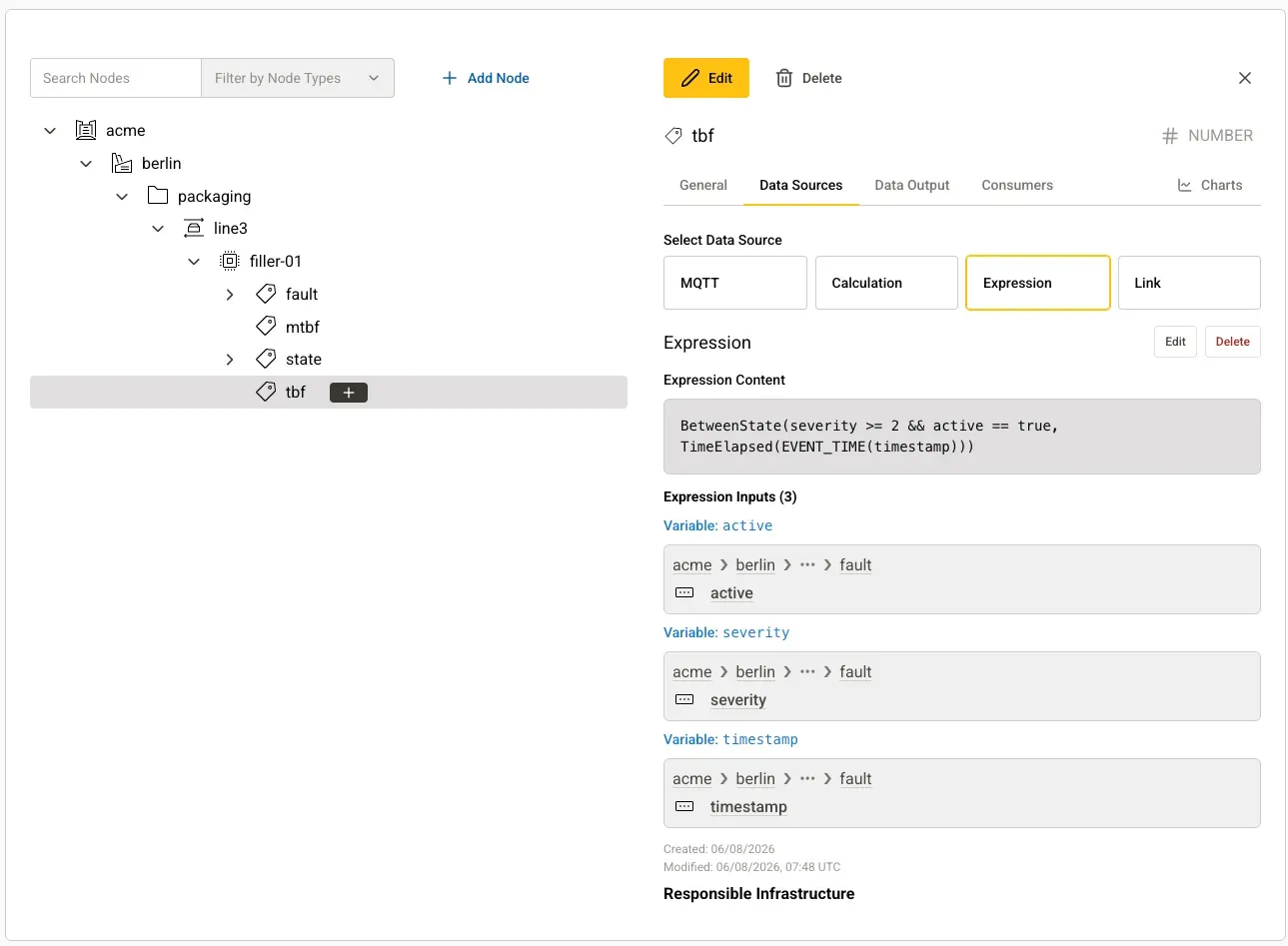
Task: Expand the ellipsis in the severity breadcrumb path
Action: tap(807, 671)
